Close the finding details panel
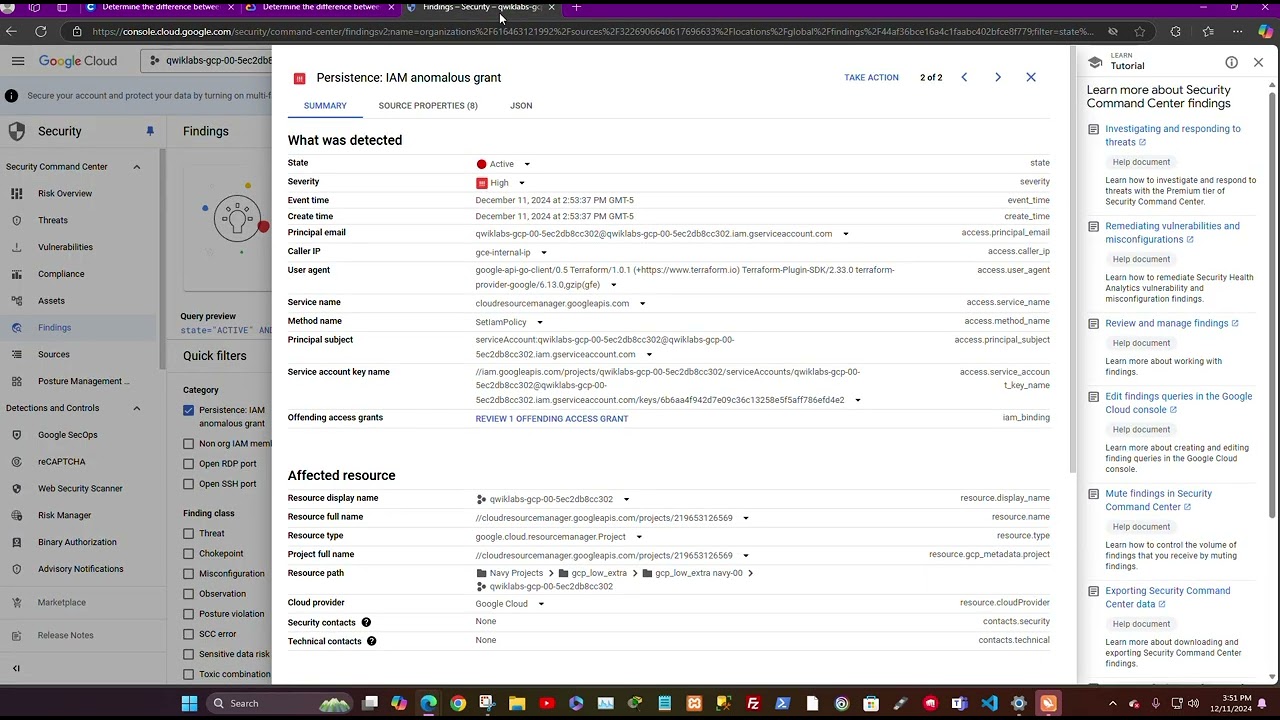 tap(1031, 77)
